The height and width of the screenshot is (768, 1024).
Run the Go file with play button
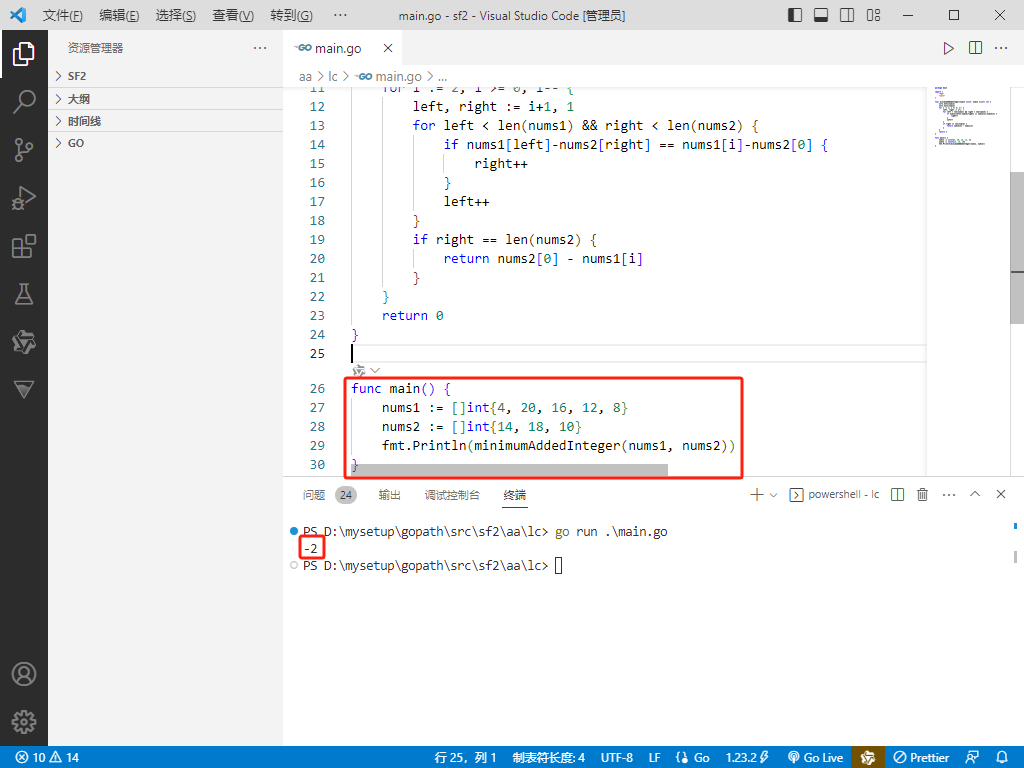(948, 48)
